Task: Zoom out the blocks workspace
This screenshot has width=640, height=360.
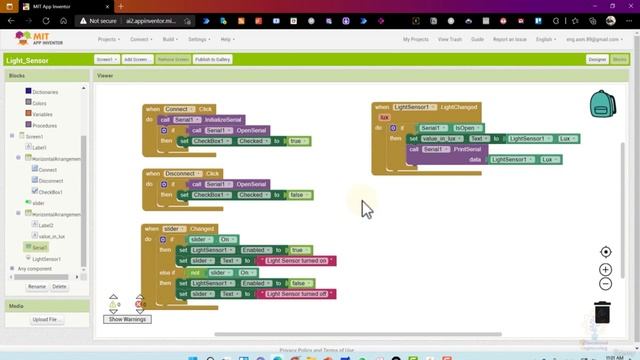Action: coord(605,284)
